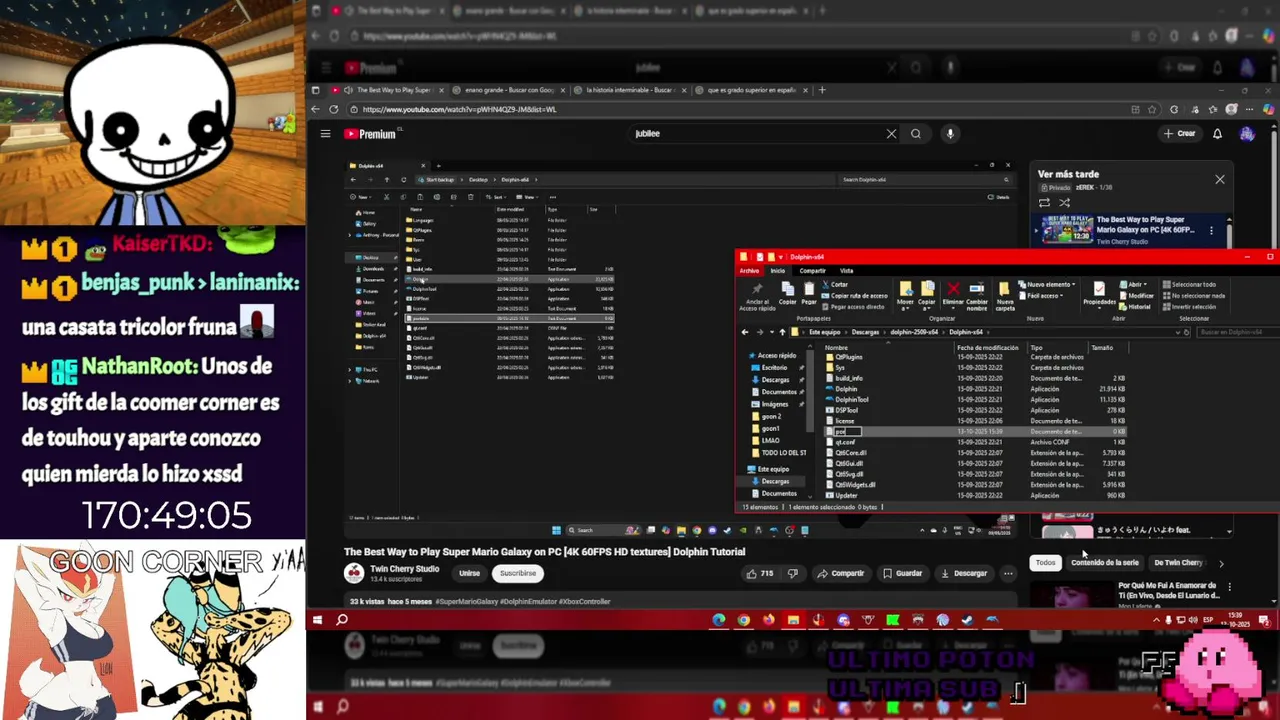Image resolution: width=1280 pixels, height=720 pixels.
Task: Click Historial in the Abrir group
Action: (x=1134, y=307)
